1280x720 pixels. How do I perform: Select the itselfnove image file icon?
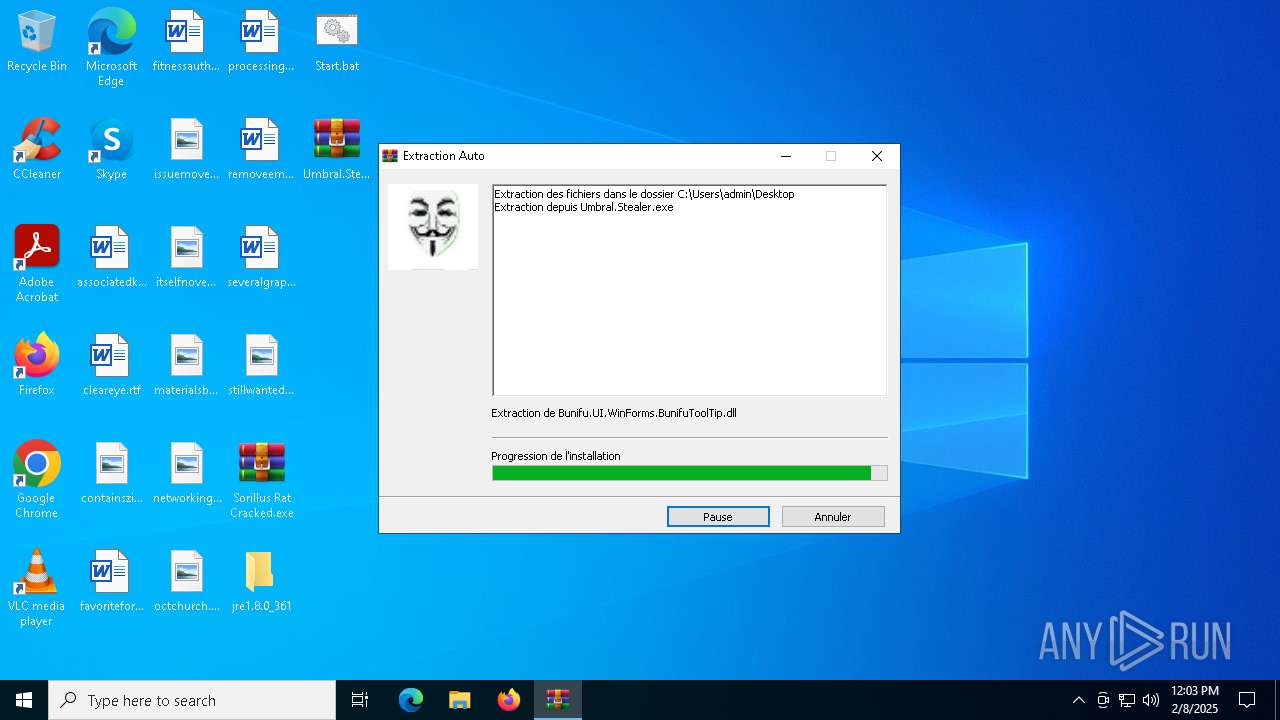point(186,258)
